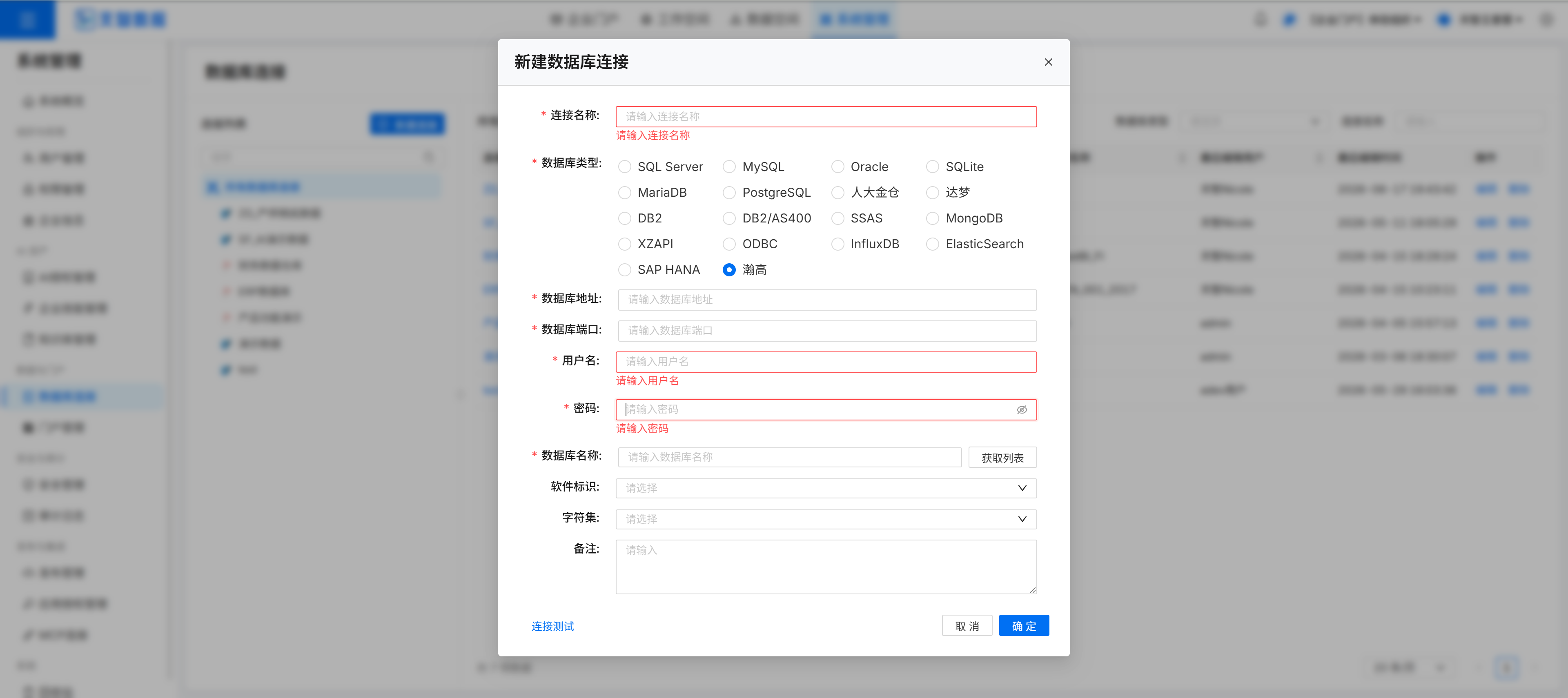Viewport: 1568px width, 698px height.
Task: Open the 软件标识 dropdown arrow
Action: click(x=1022, y=488)
